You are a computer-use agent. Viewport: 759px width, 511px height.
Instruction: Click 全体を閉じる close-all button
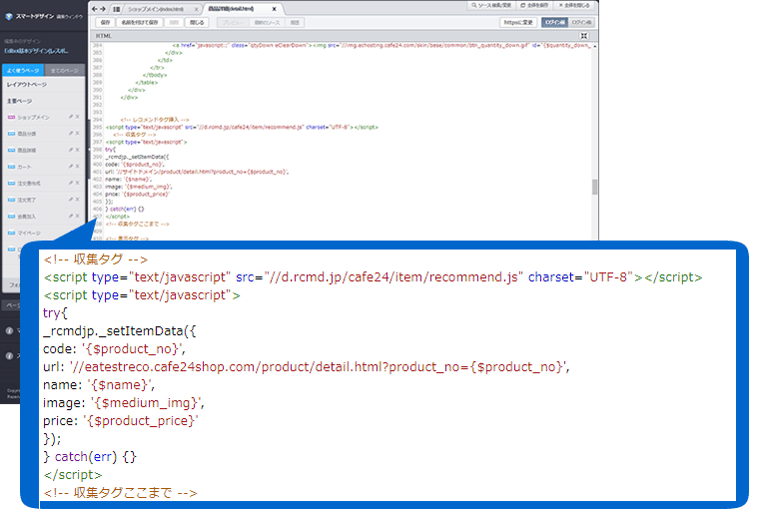pyautogui.click(x=574, y=5)
